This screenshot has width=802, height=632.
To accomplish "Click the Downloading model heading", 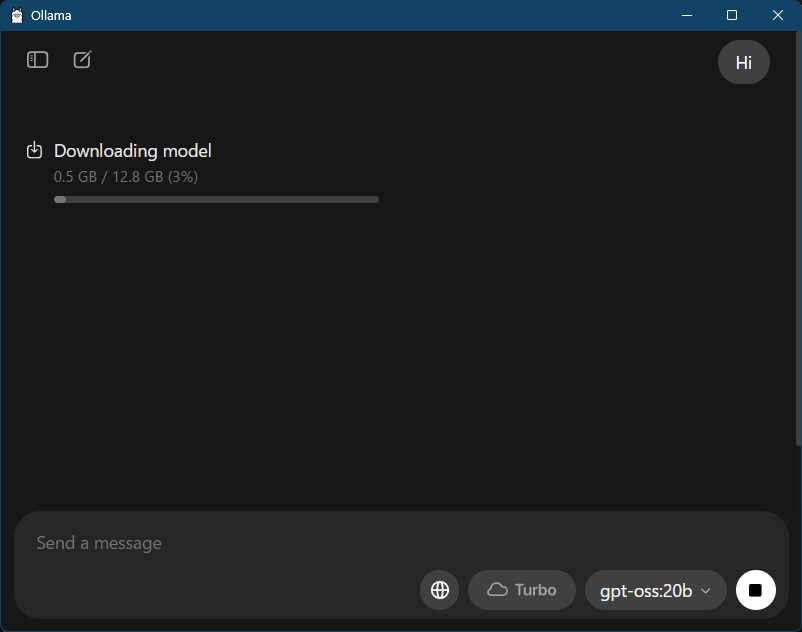I will [x=132, y=151].
